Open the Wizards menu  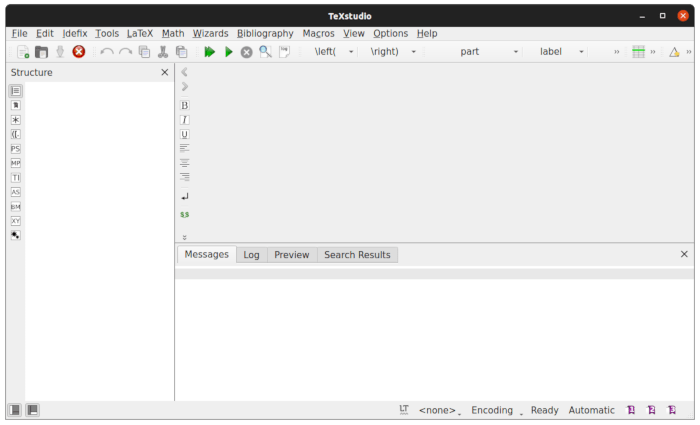coord(210,33)
